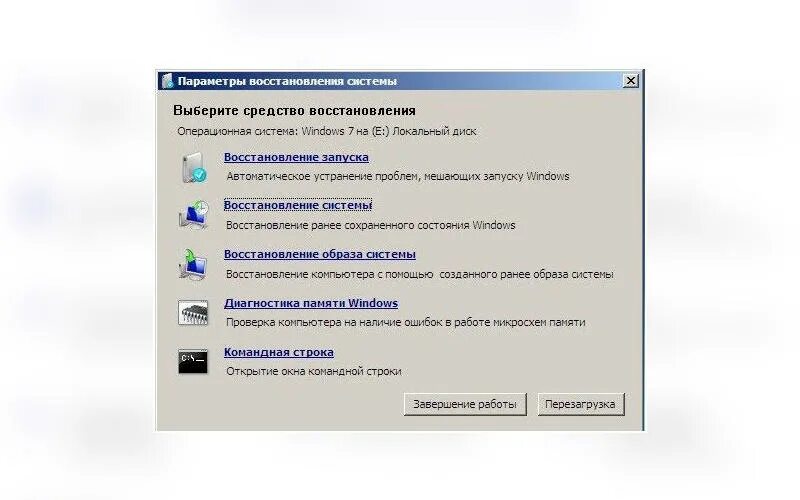The image size is (800, 500).
Task: Select the Восстановление образа системы link
Action: click(320, 254)
